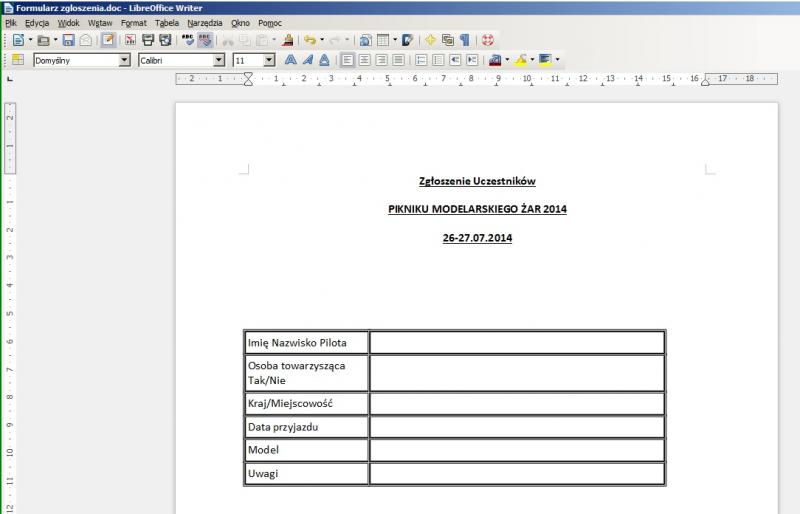Screen dimensions: 800x514
Task: Click the Save document icon
Action: [x=69, y=40]
